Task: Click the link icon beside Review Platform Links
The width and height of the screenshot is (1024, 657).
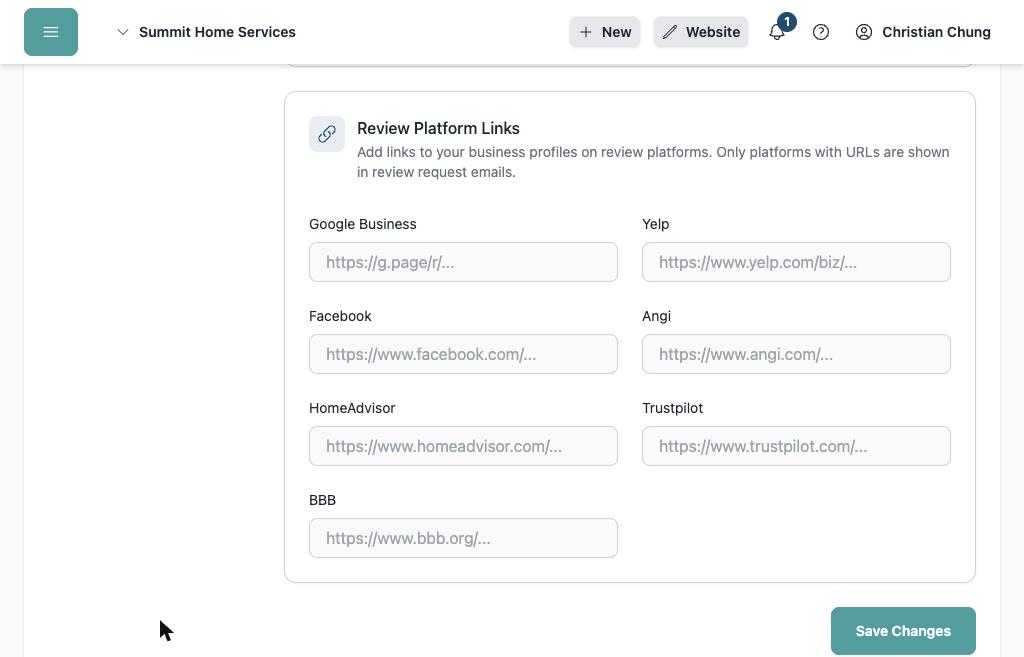Action: [x=327, y=134]
